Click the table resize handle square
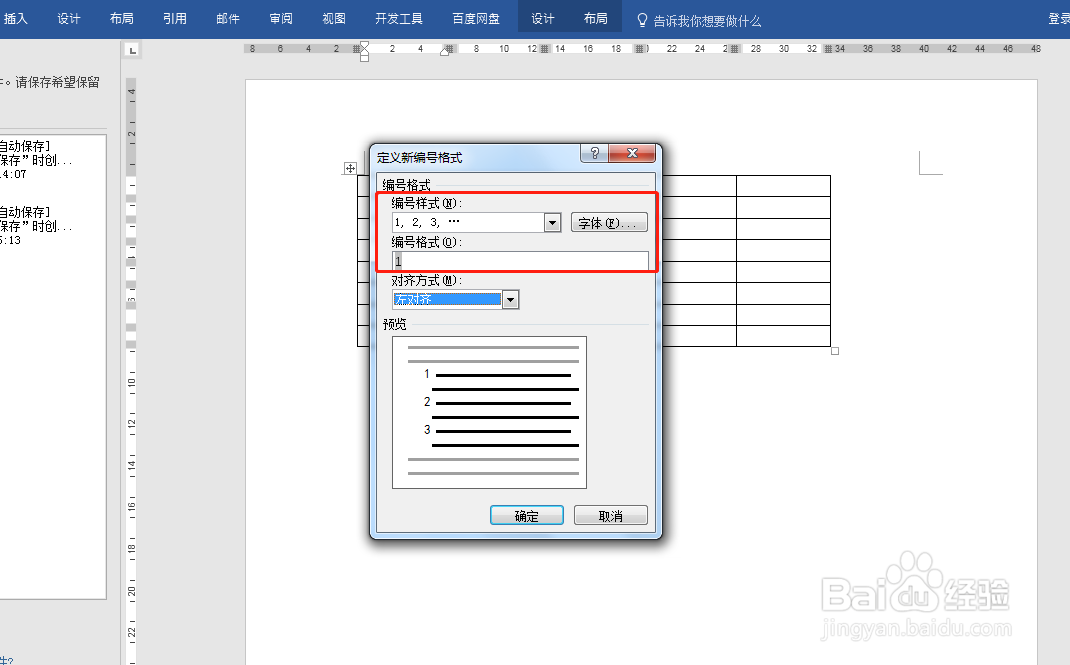Screen dimensions: 1070x665 834,350
